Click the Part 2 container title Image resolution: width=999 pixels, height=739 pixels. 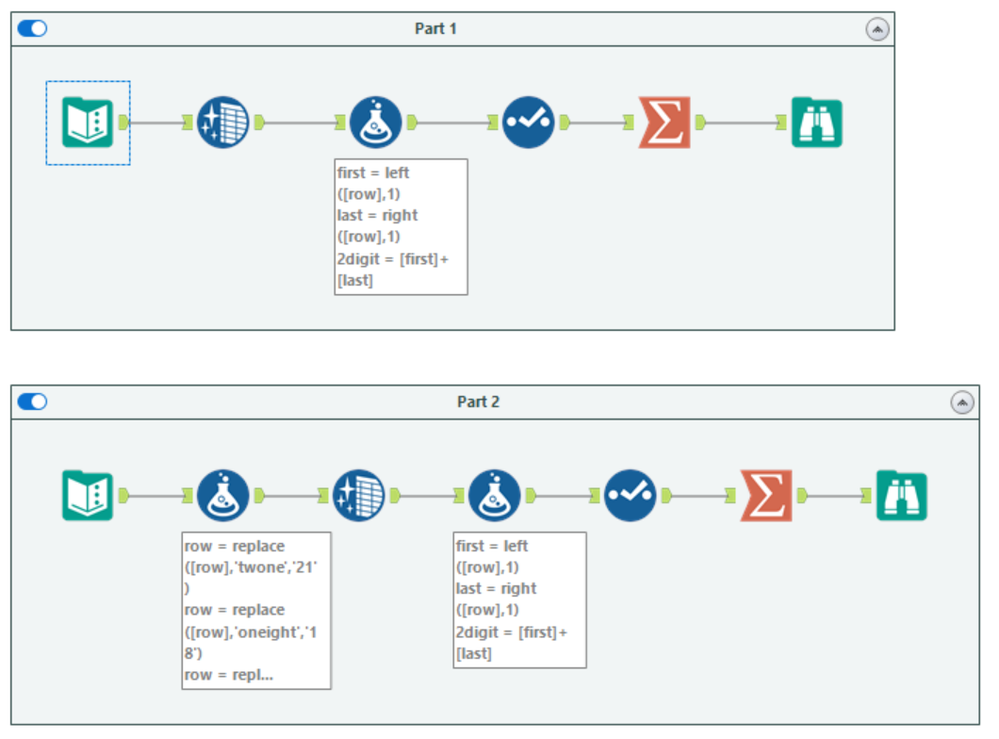pyautogui.click(x=478, y=402)
